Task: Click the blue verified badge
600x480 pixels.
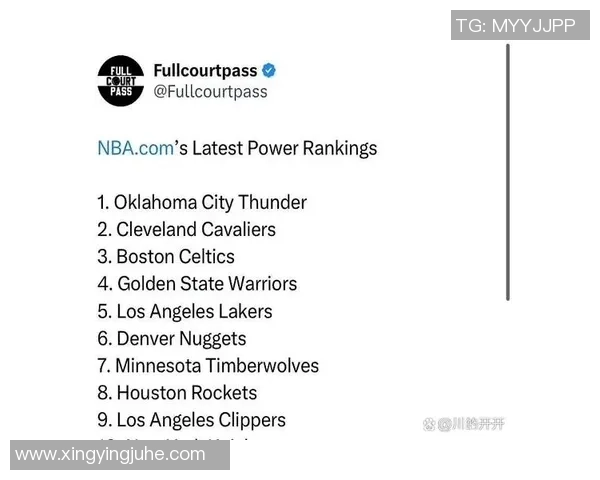Action: tap(269, 71)
